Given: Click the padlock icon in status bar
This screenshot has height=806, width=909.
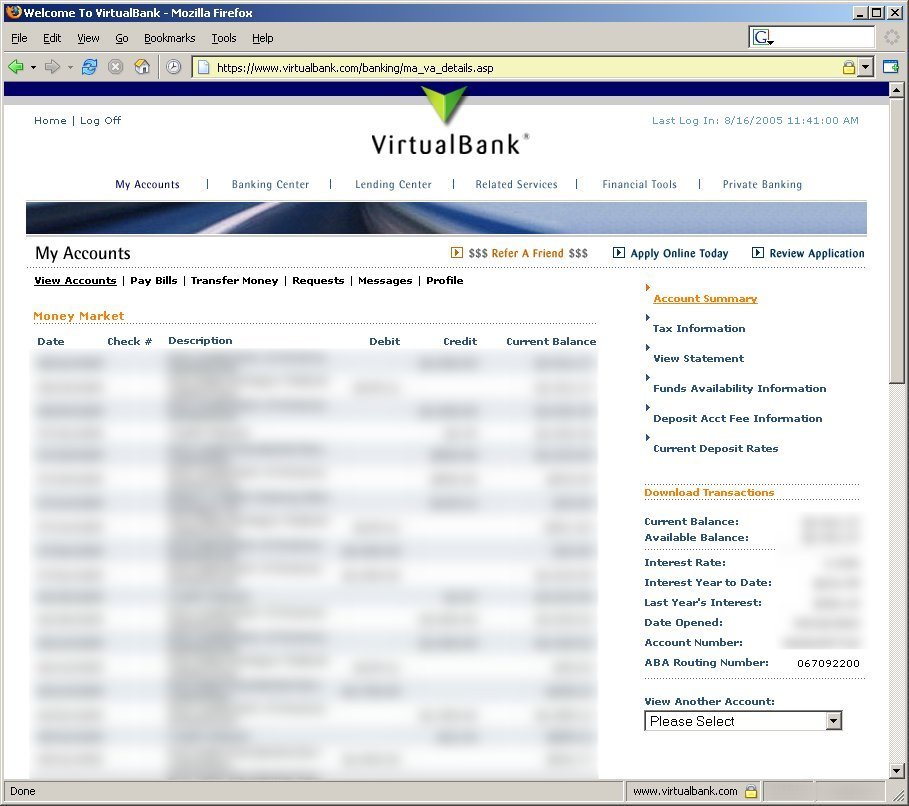Looking at the screenshot, I should 750,791.
